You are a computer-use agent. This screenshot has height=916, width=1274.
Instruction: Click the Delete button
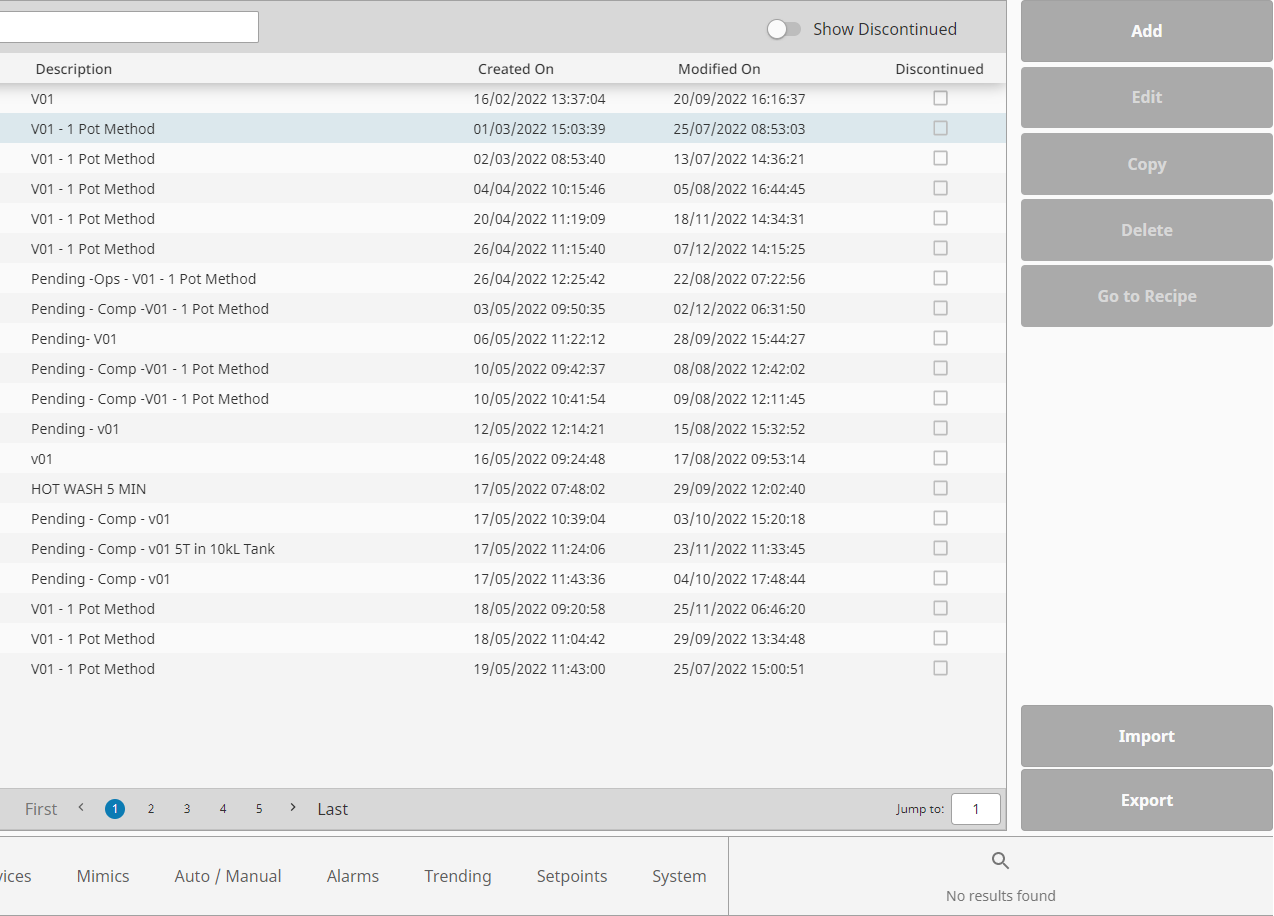[x=1146, y=230]
